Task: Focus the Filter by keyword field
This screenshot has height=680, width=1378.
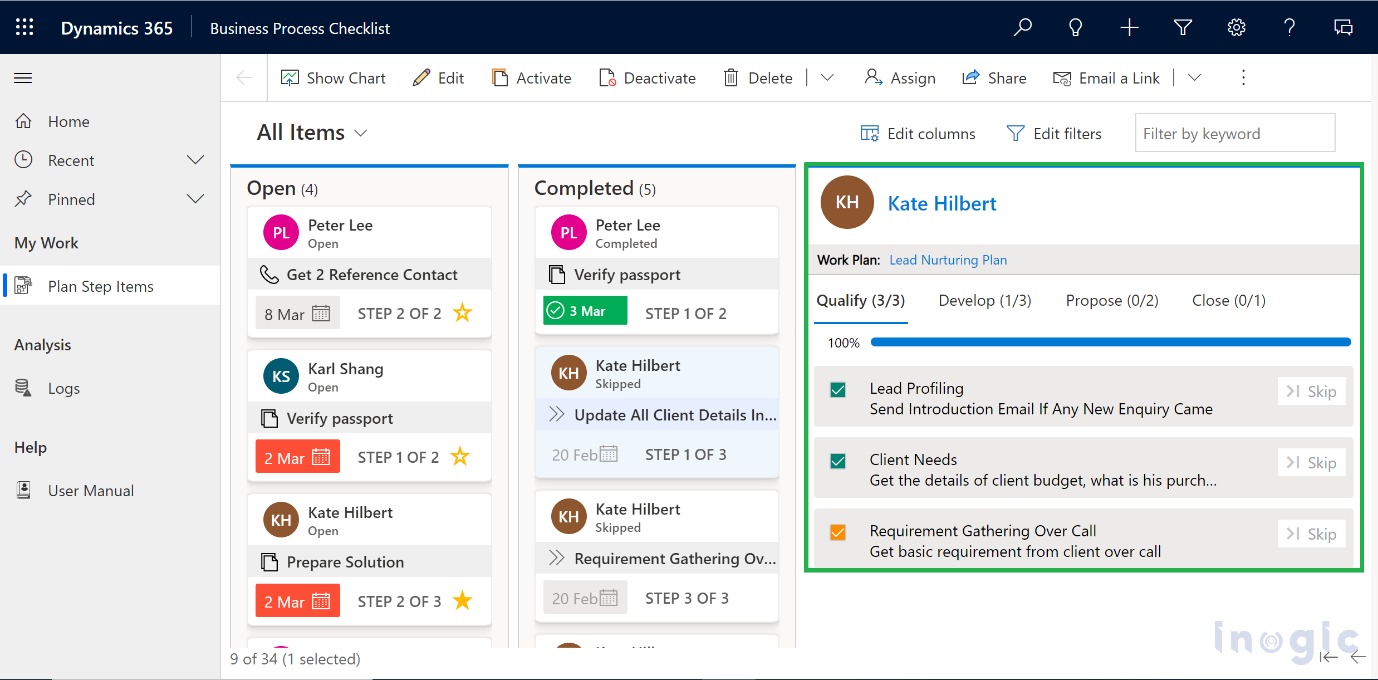Action: point(1235,133)
